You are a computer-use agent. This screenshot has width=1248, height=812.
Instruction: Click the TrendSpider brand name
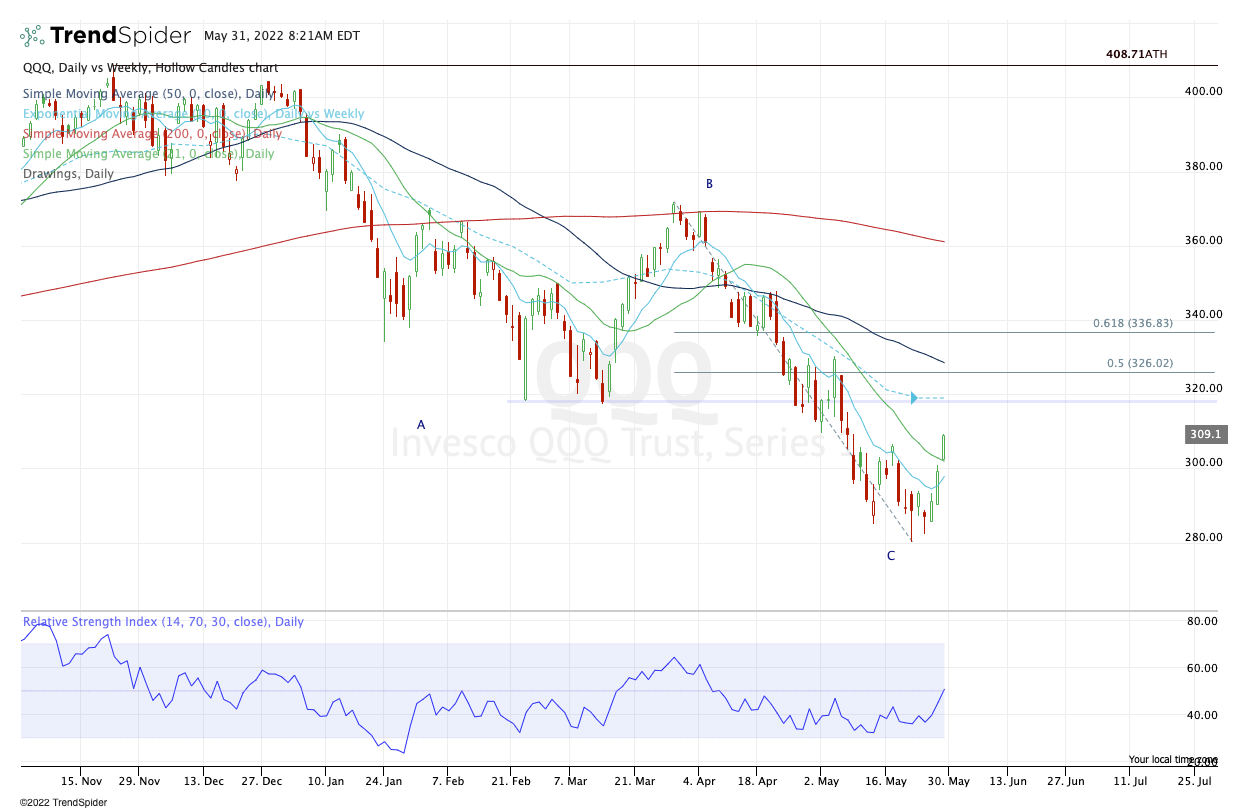(120, 36)
